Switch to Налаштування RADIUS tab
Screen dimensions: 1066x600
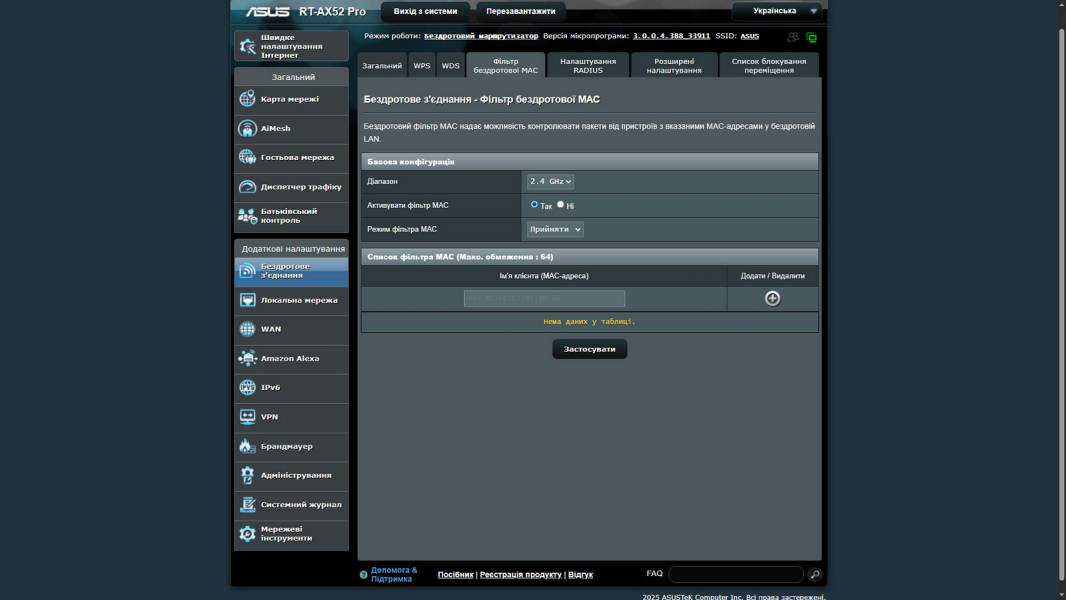(588, 66)
